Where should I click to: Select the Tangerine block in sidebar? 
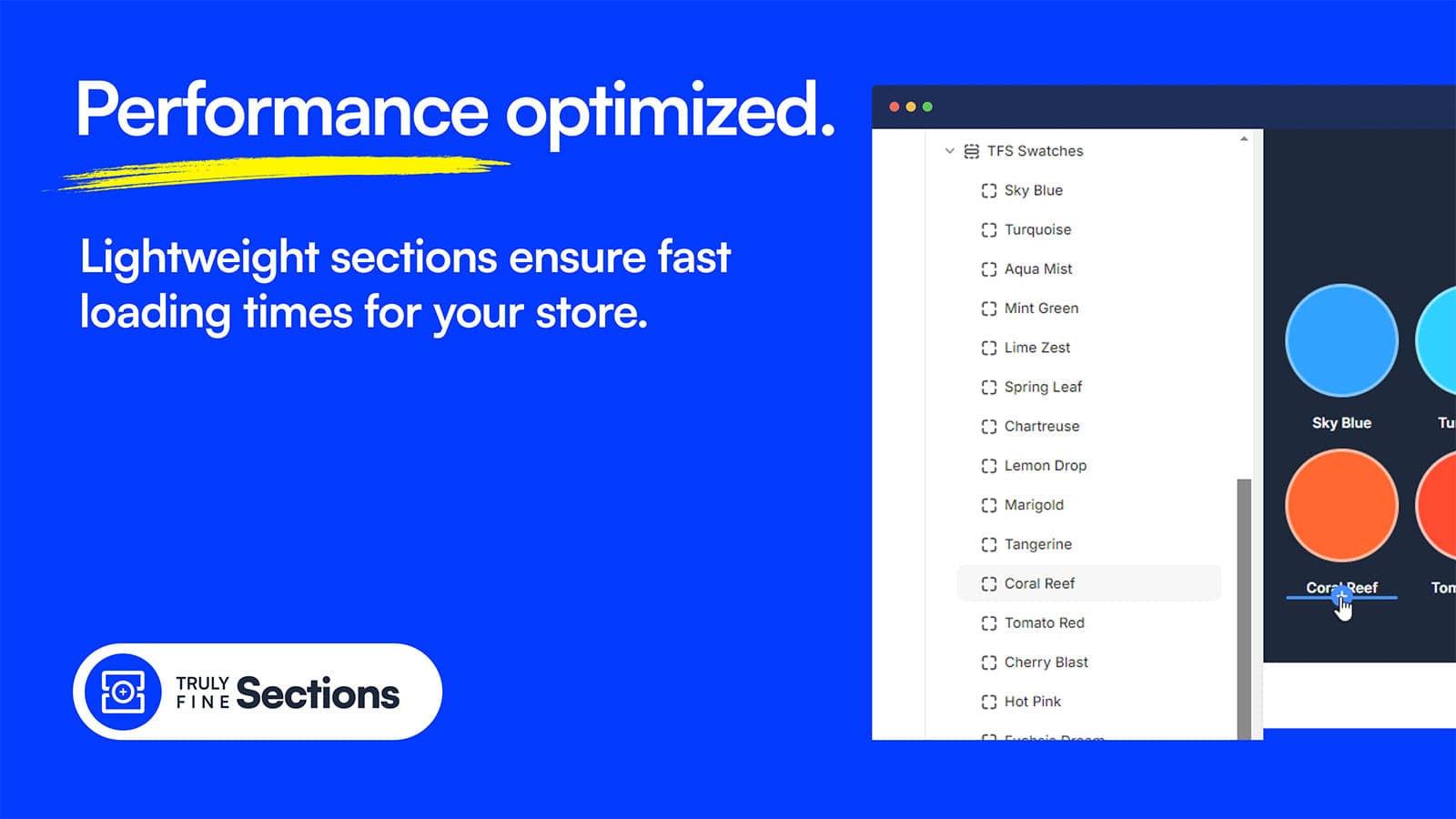tap(1037, 544)
